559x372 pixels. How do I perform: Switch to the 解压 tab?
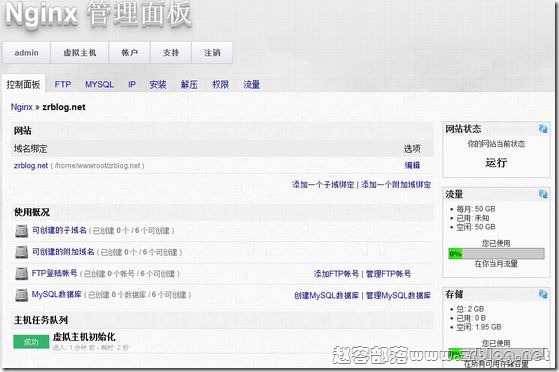pyautogui.click(x=189, y=85)
